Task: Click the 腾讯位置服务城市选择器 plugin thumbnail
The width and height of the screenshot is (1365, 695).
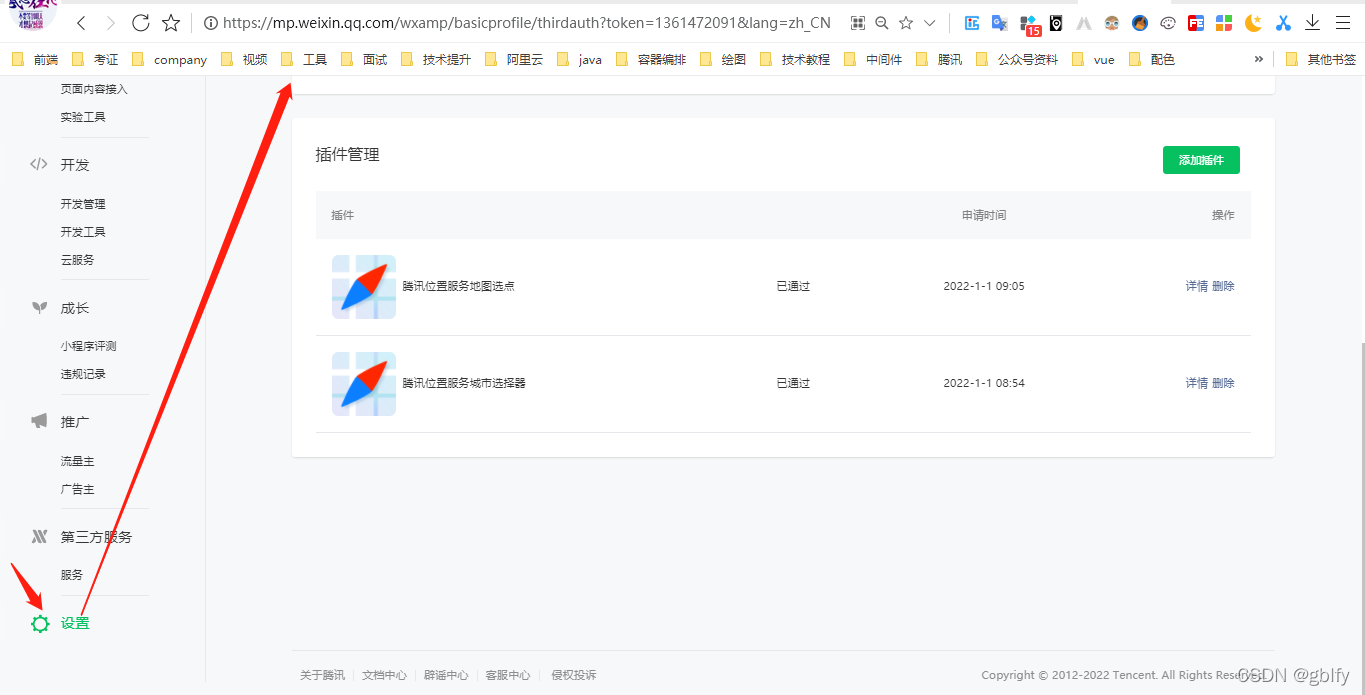Action: click(364, 384)
